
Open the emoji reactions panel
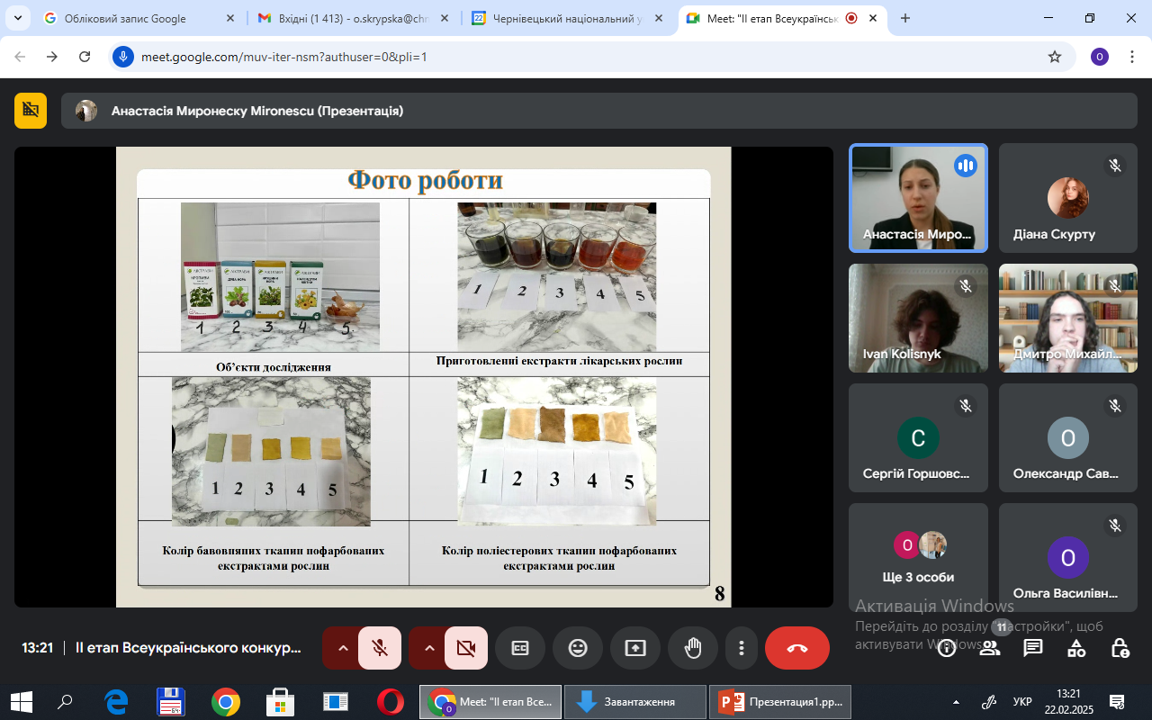click(578, 648)
